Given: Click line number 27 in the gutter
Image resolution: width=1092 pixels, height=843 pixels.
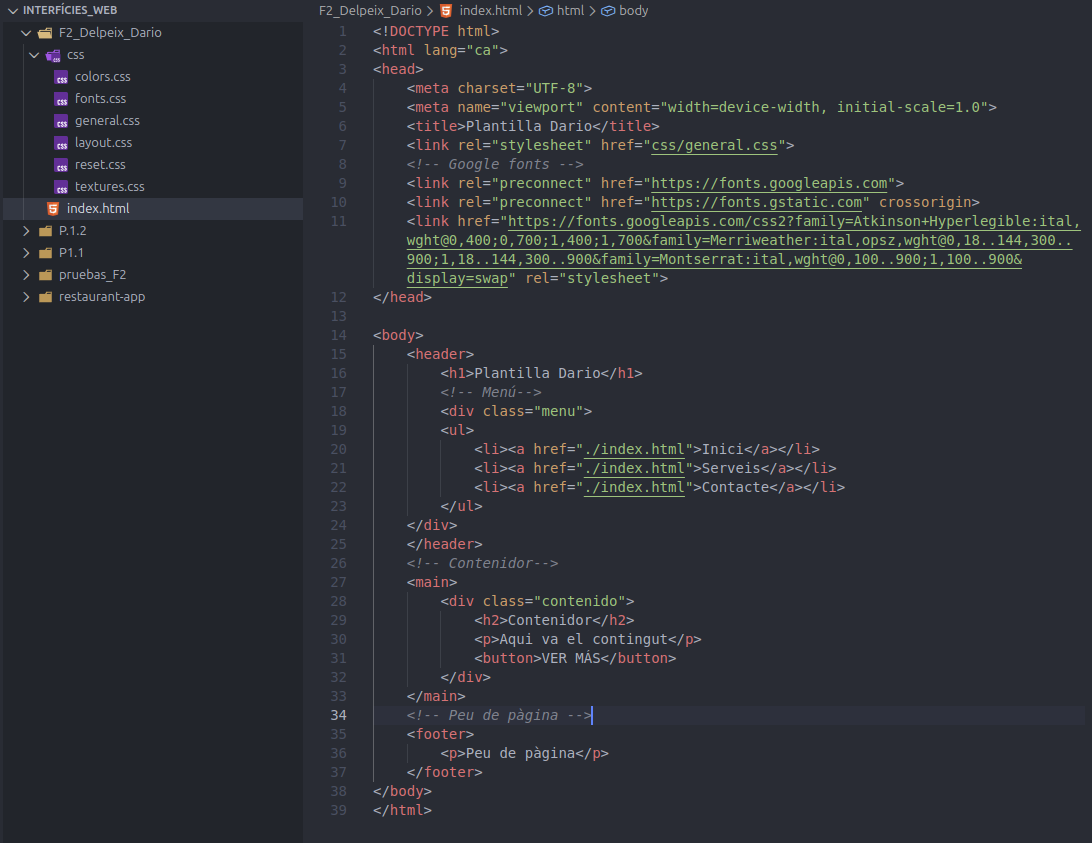Looking at the screenshot, I should click(338, 582).
